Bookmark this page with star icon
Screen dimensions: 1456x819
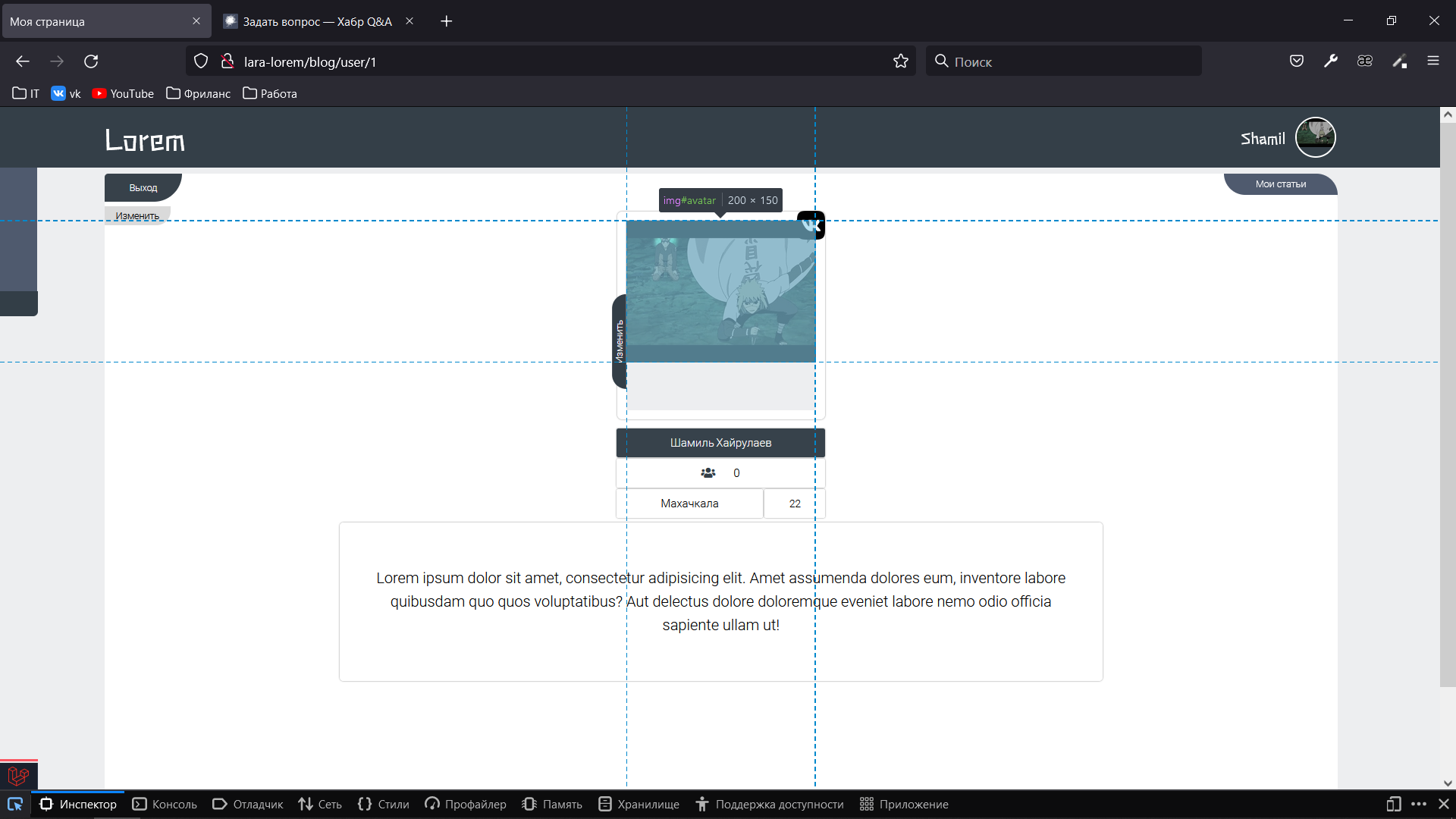click(x=901, y=61)
